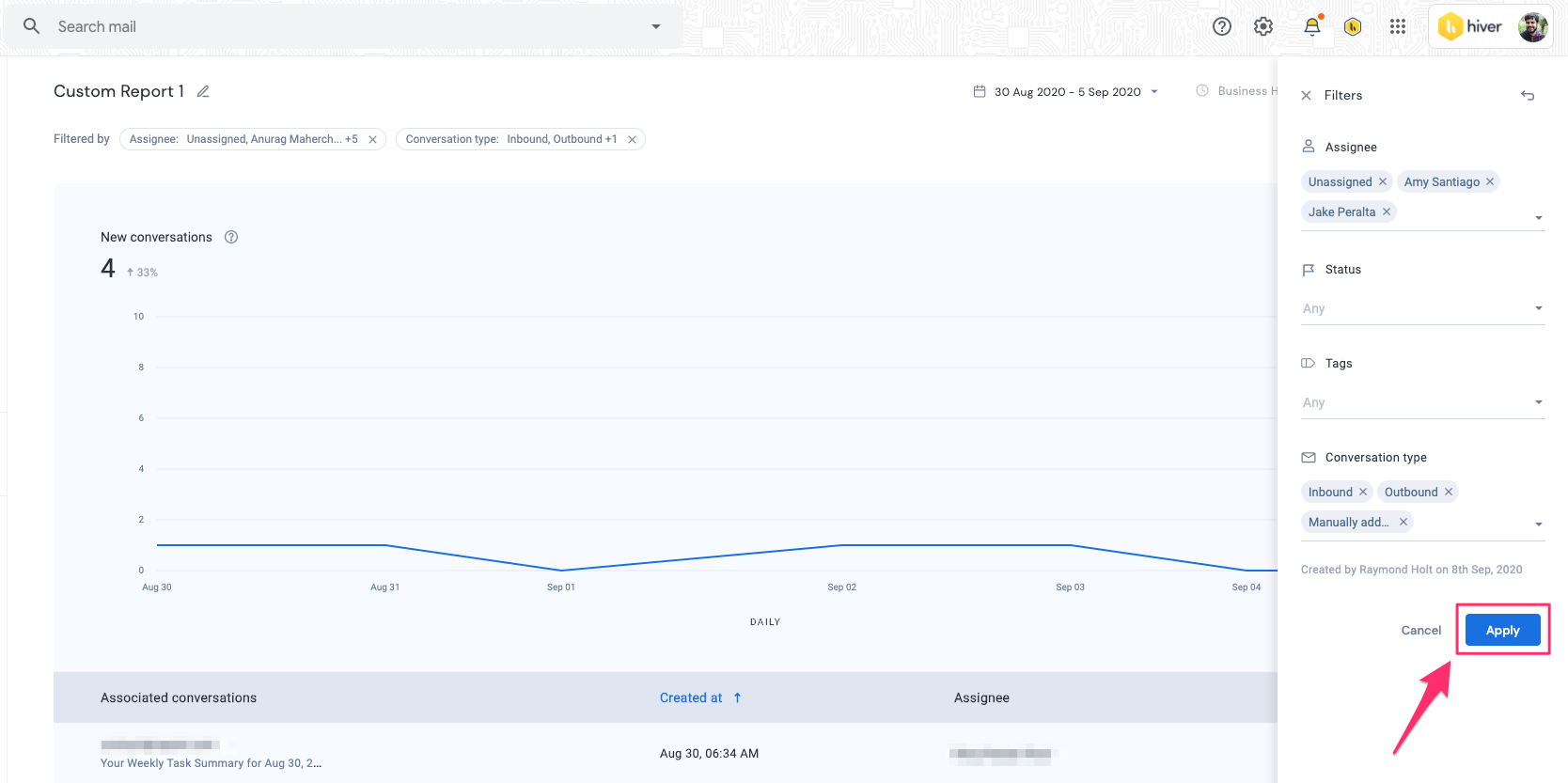Click the Custom Report 1 title
The height and width of the screenshot is (783, 1568).
pos(118,91)
